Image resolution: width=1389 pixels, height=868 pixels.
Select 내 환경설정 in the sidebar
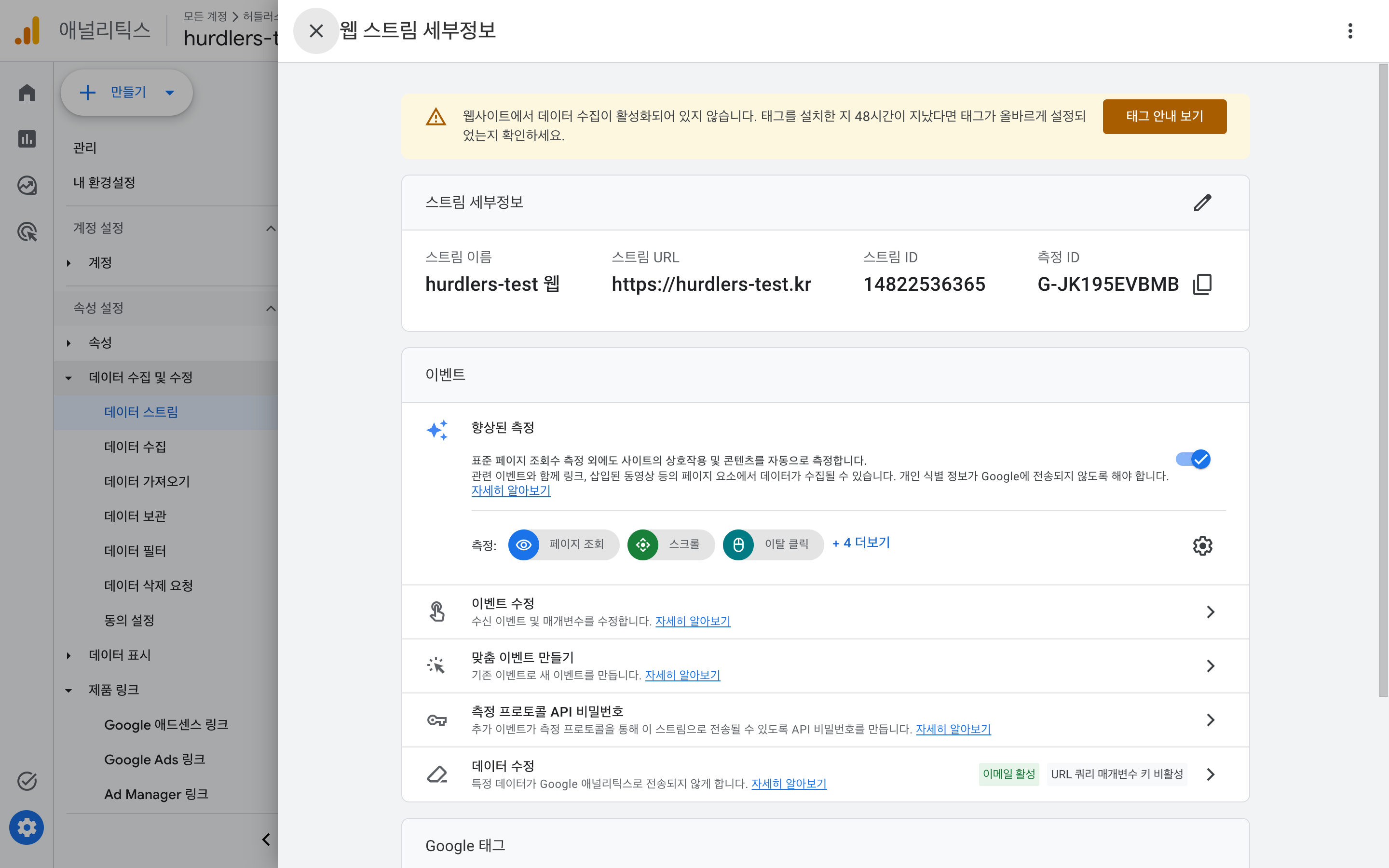tap(104, 183)
